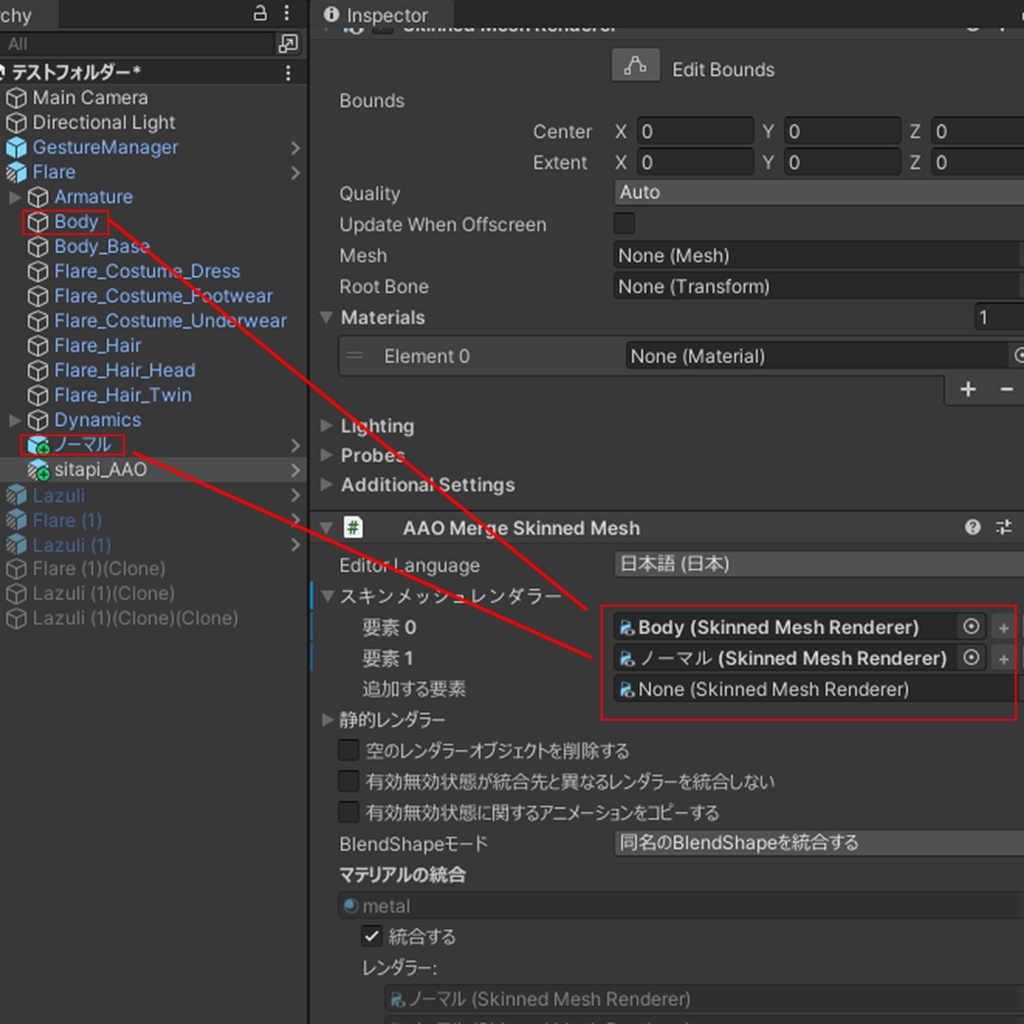Open the scene options menu for テストフォルダー
This screenshot has width=1024, height=1024.
tap(288, 72)
